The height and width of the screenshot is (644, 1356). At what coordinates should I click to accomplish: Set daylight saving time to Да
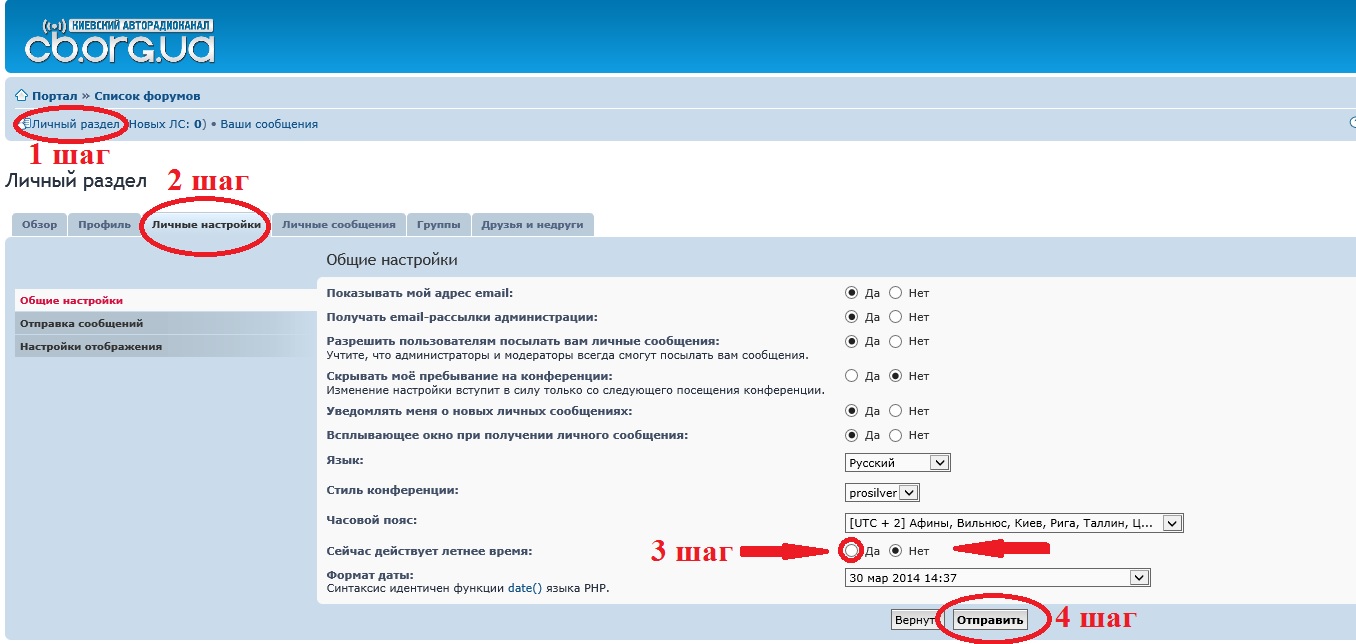pyautogui.click(x=852, y=550)
